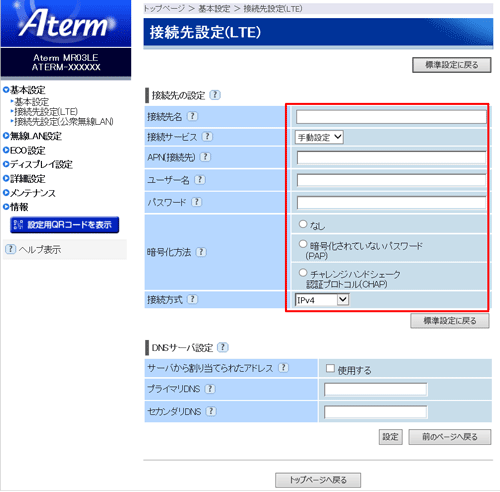The width and height of the screenshot is (500, 492).
Task: Click the トップページへ戻る button
Action: click(318, 480)
